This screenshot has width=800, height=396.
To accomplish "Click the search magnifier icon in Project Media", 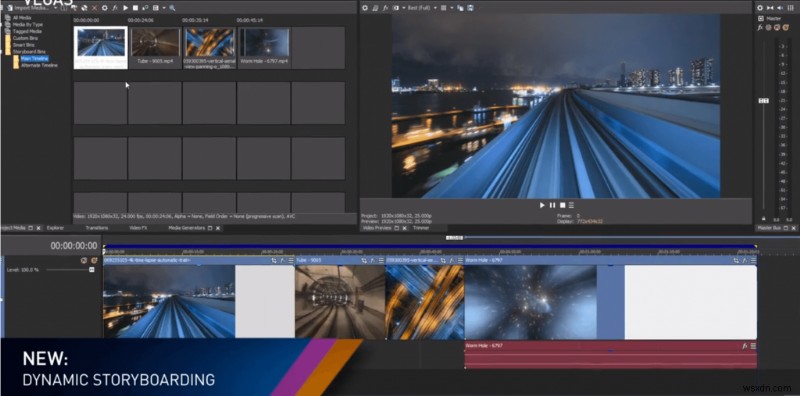I will (x=172, y=8).
